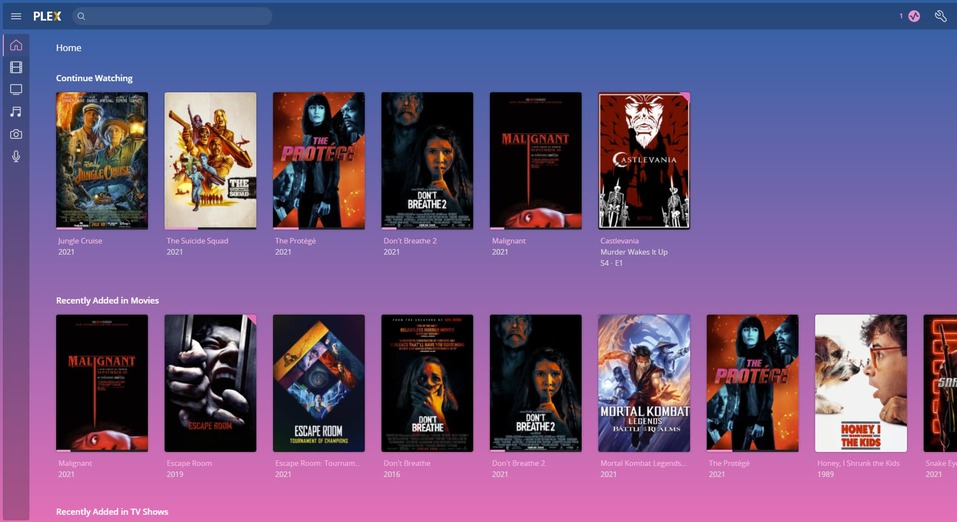Screen dimensions: 957x522
Task: Open Castlevania poster
Action: (644, 161)
